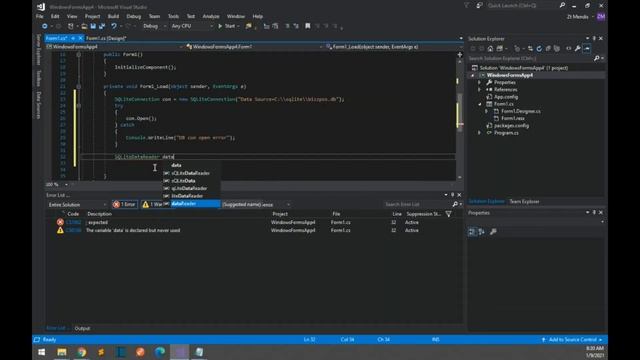
Task: Click the View Code icon in Solution Explorer toolbar
Action: (x=569, y=49)
